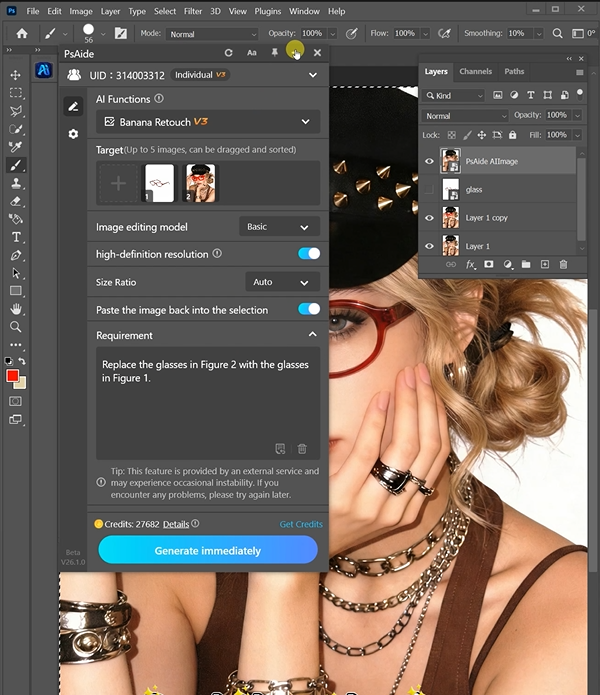Select the Horizontal Type tool

point(16,237)
